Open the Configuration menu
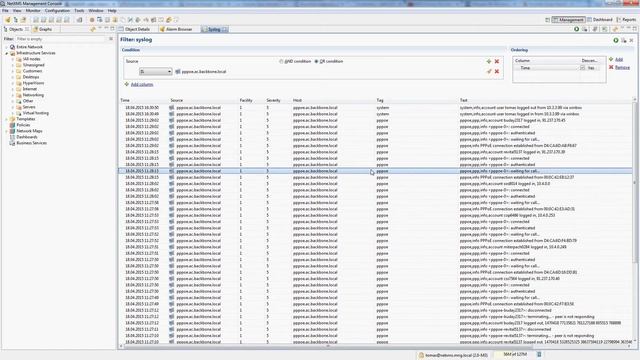Viewport: 640px width, 360px height. [x=57, y=11]
